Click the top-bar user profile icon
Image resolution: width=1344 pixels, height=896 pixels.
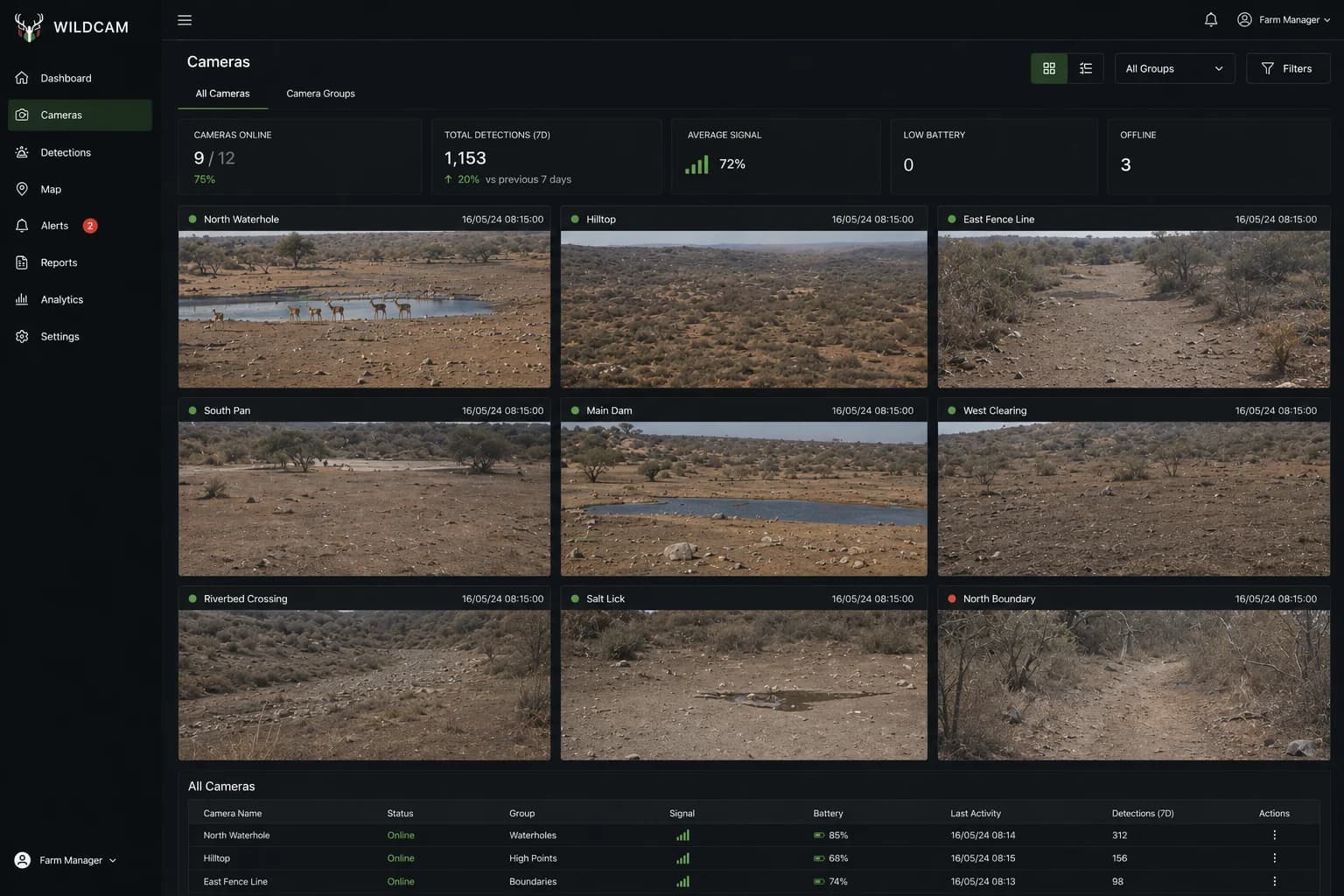tap(1244, 19)
